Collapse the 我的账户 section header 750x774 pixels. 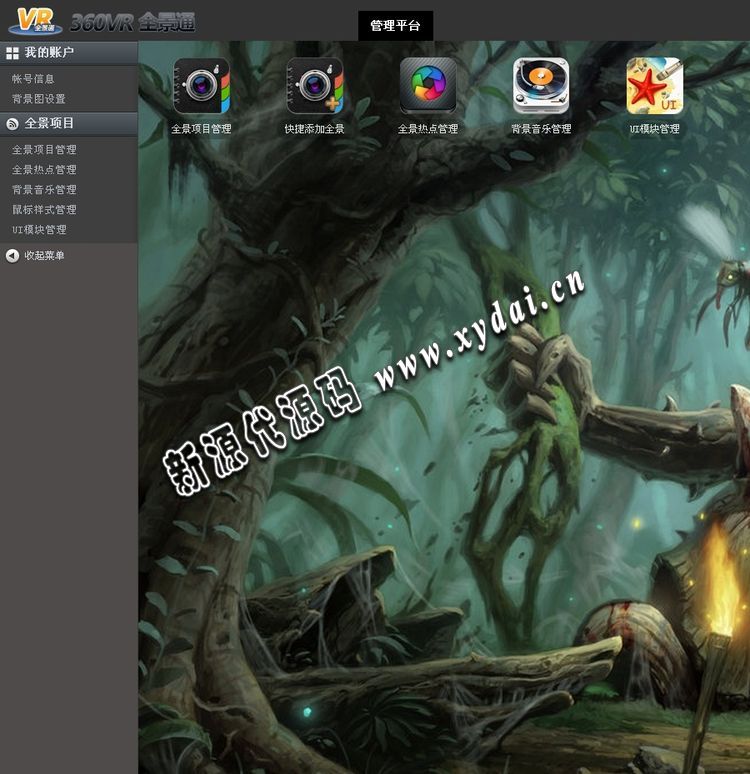pos(69,53)
